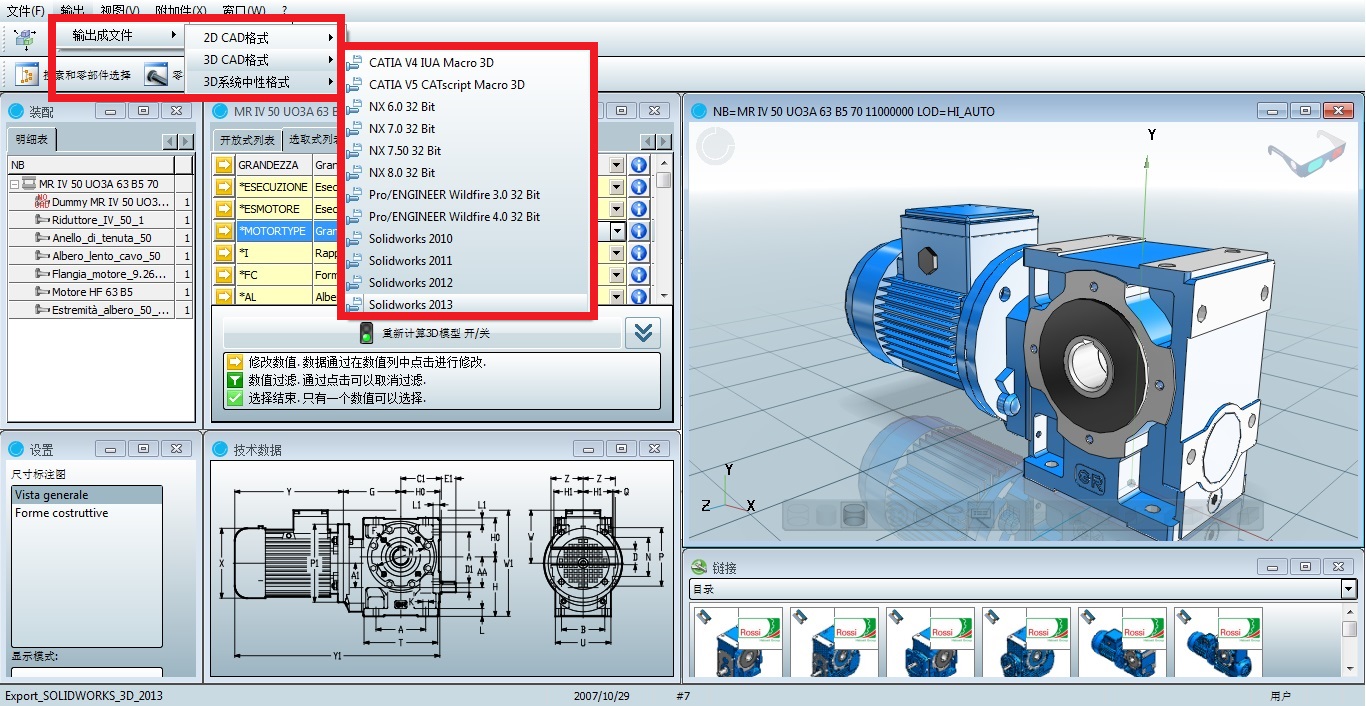Toggle the 3D model recalculation traffic-light button

click(x=366, y=333)
